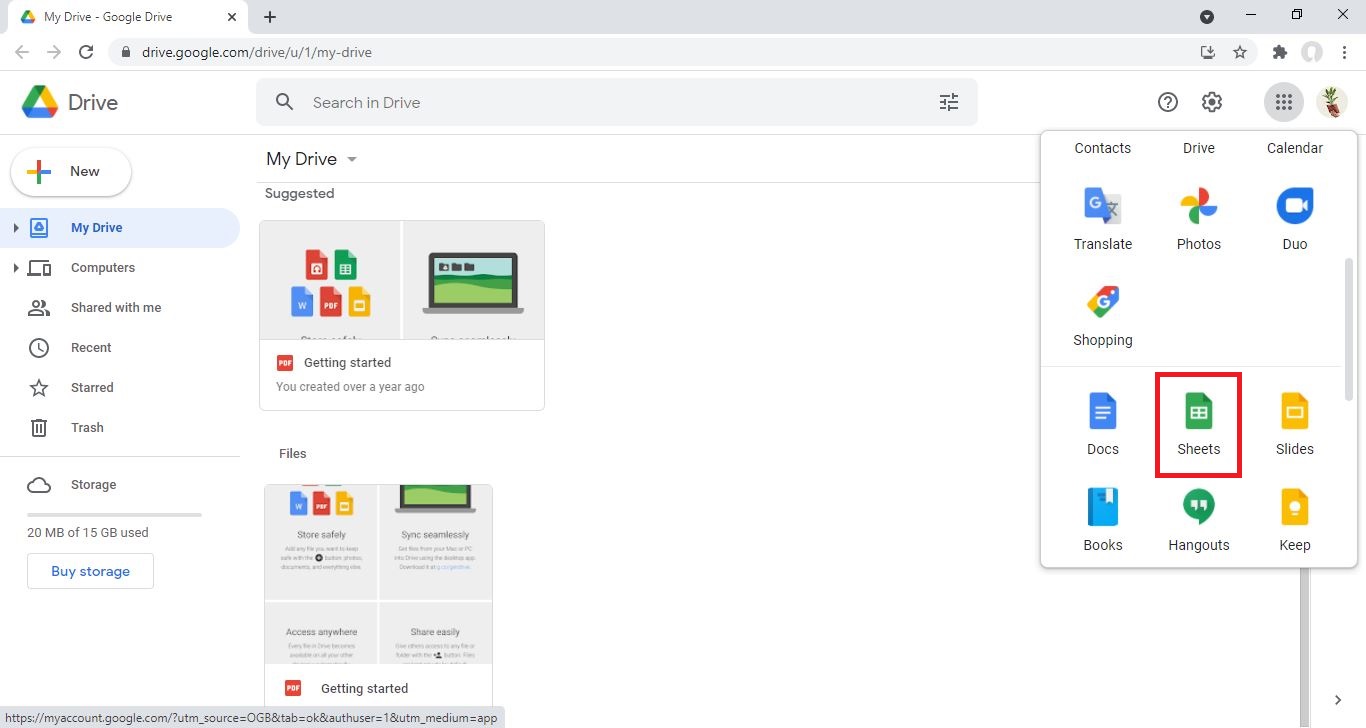Open a new browser tab
Screen dimensions: 1366x728
pos(270,17)
